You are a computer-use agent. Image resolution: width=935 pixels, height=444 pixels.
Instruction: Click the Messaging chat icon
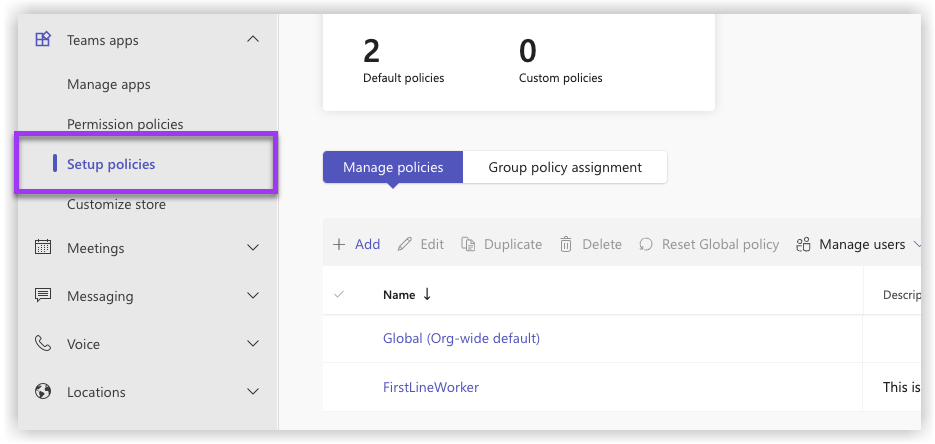coord(42,296)
